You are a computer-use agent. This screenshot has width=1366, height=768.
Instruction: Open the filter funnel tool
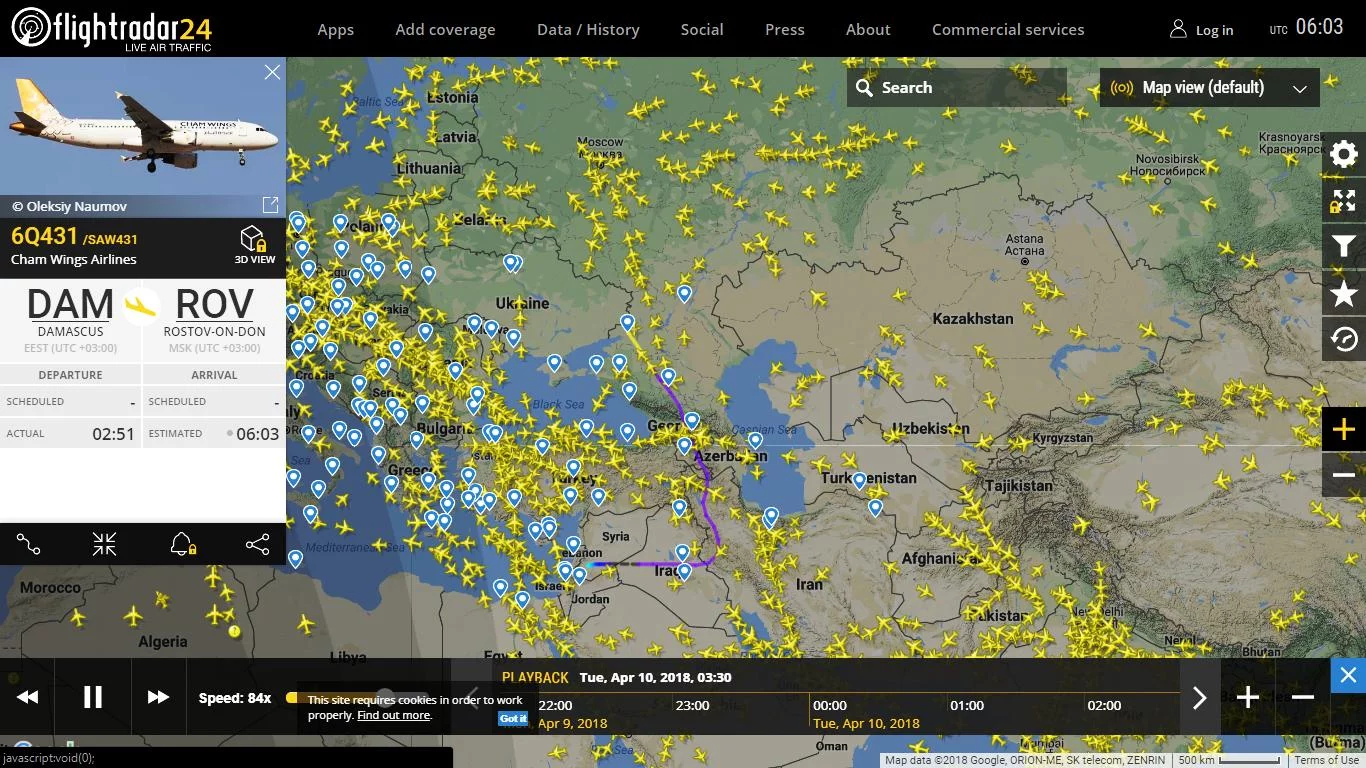[1344, 247]
